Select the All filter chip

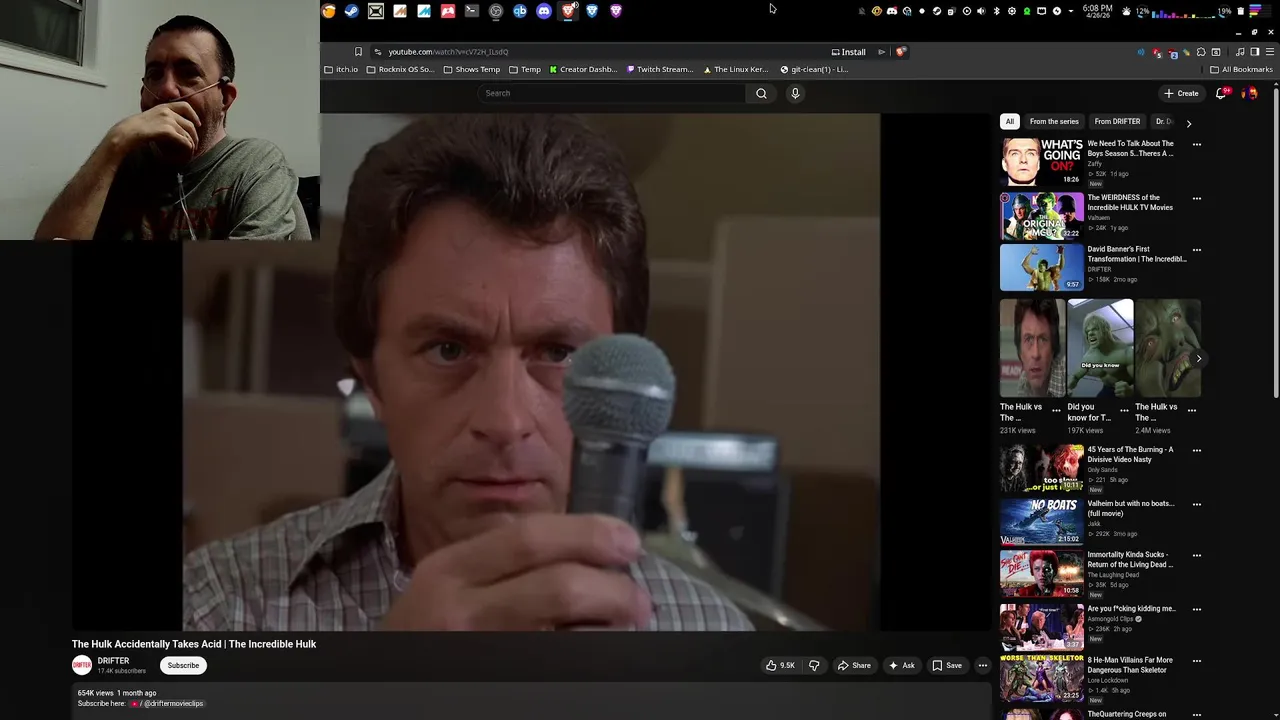pos(1010,121)
